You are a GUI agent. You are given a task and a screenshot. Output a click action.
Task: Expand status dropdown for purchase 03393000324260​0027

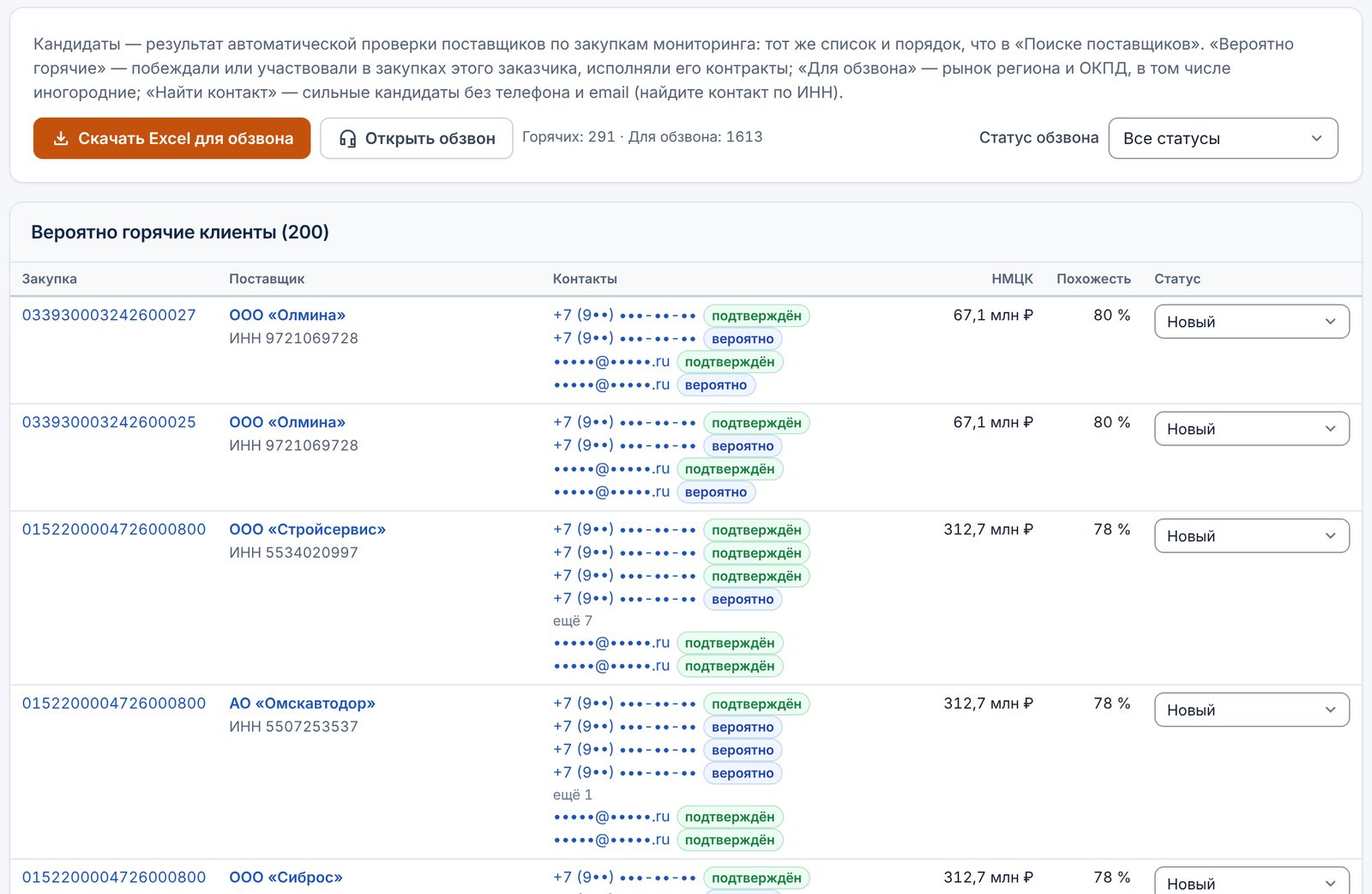pos(1252,322)
